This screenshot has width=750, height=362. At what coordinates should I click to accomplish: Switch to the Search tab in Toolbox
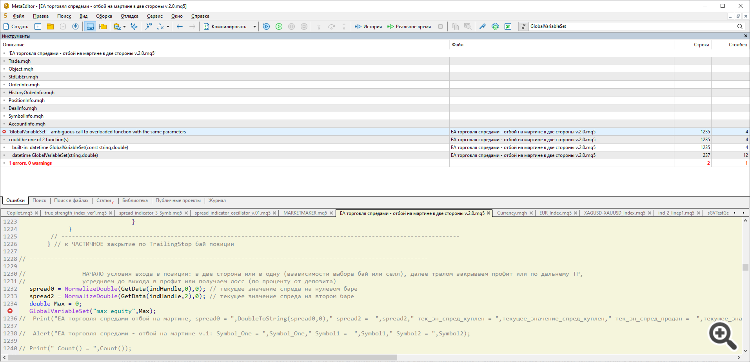(x=39, y=201)
